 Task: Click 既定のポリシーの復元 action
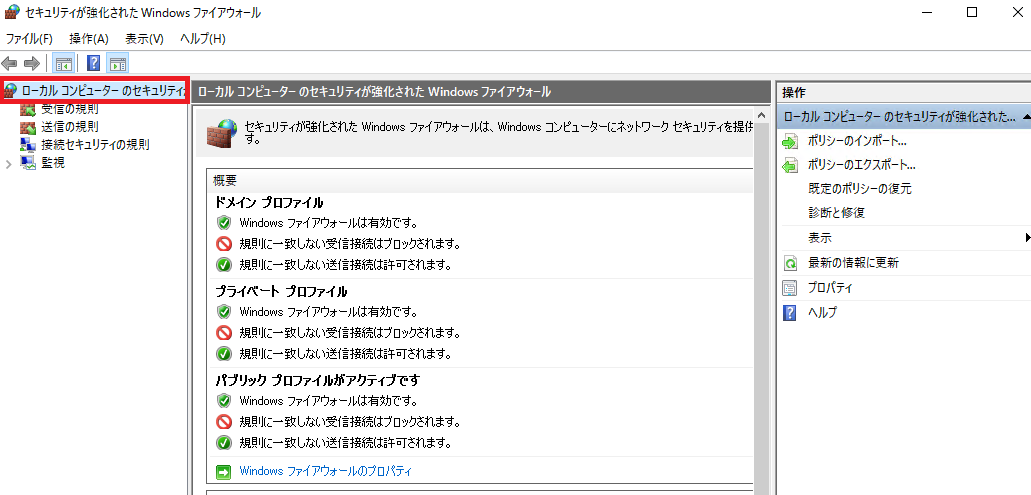pos(859,189)
